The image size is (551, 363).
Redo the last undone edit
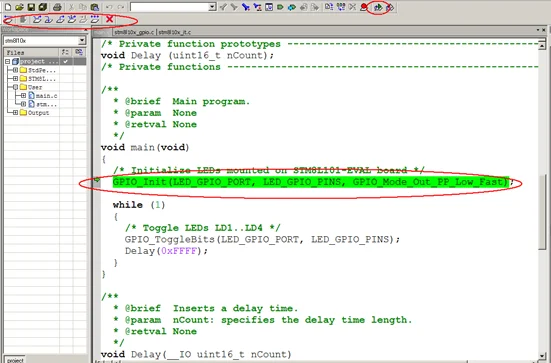pyautogui.click(x=121, y=7)
